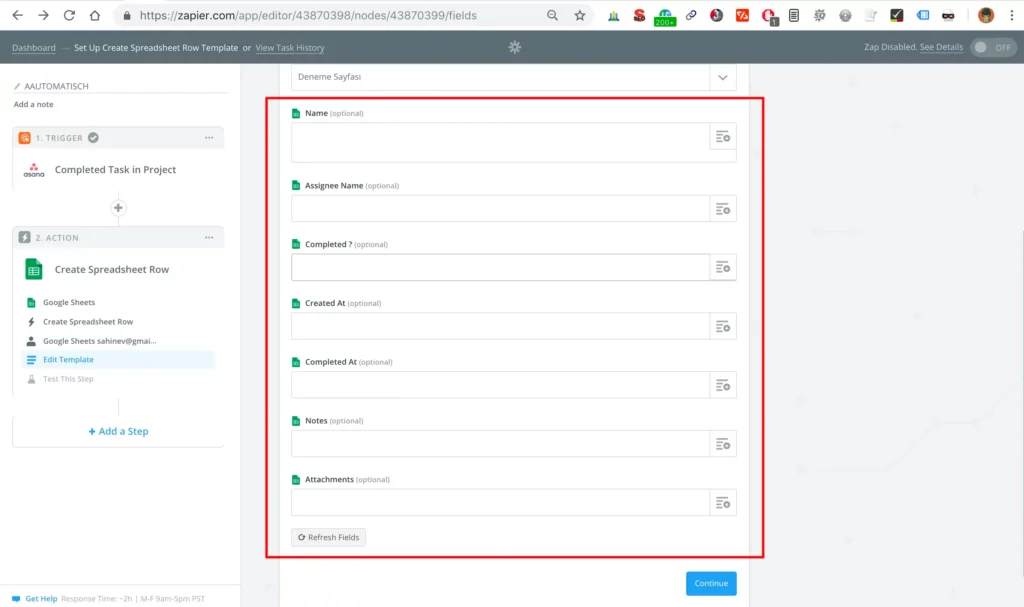
Task: Open the browser home page icon
Action: tap(95, 15)
